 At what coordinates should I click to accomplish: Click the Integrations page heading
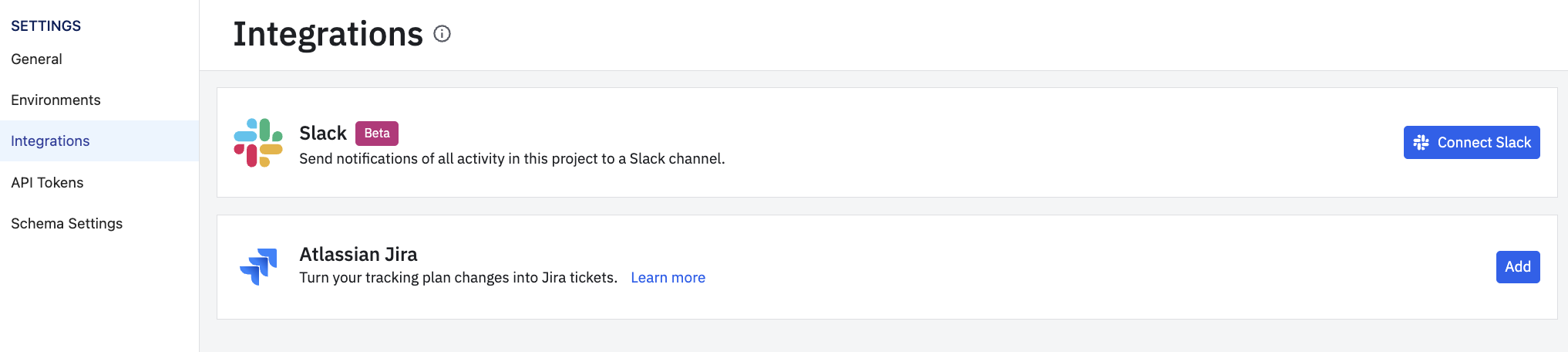328,35
